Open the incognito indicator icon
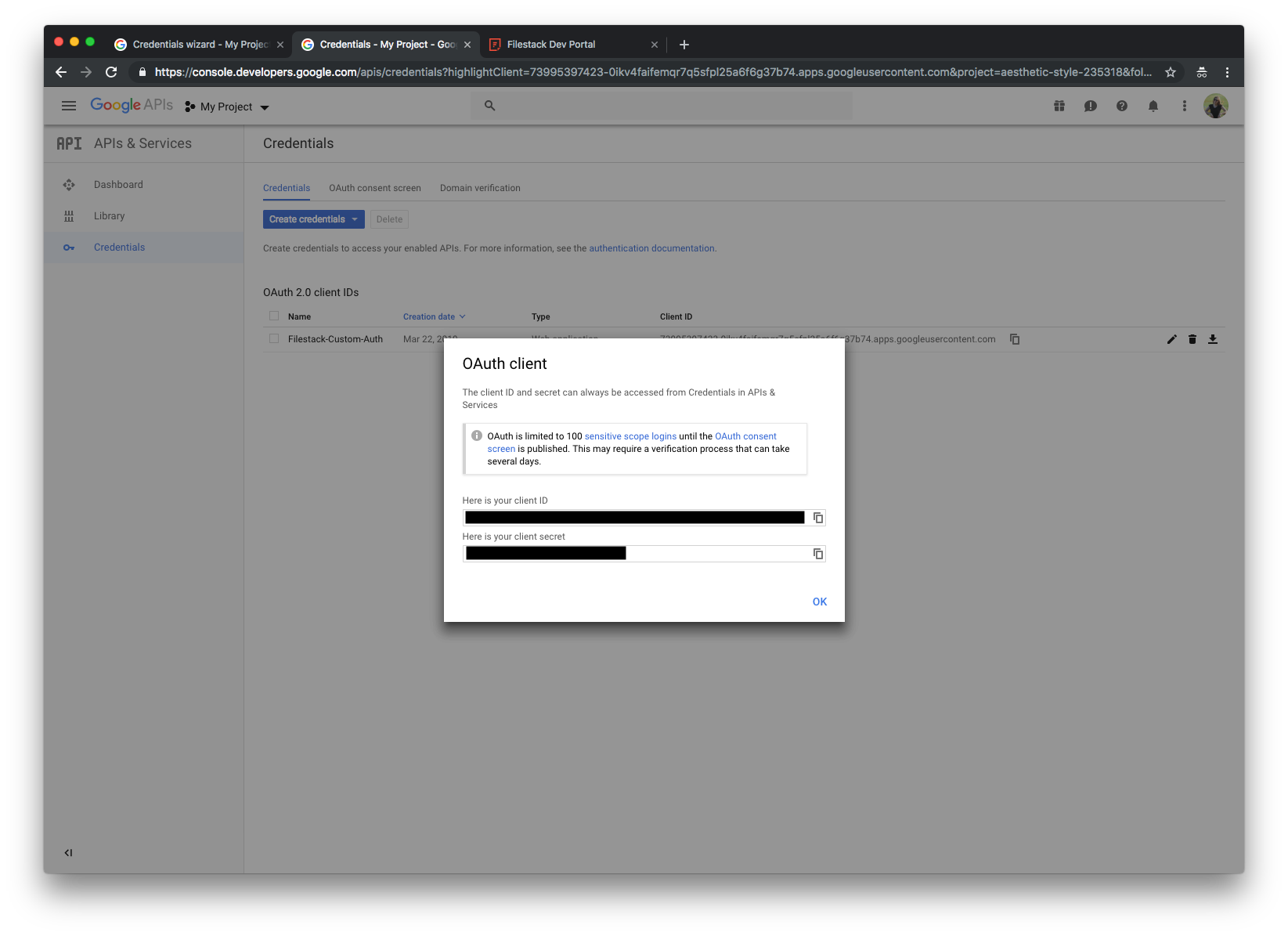The height and width of the screenshot is (936, 1288). coord(1202,72)
